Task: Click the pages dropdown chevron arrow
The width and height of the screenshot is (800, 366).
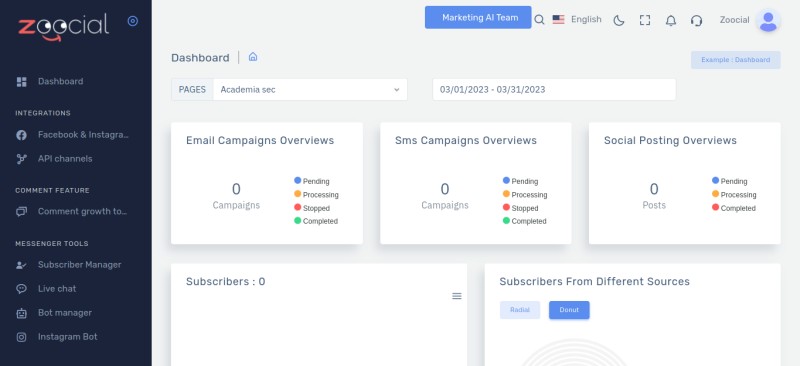Action: pos(396,90)
